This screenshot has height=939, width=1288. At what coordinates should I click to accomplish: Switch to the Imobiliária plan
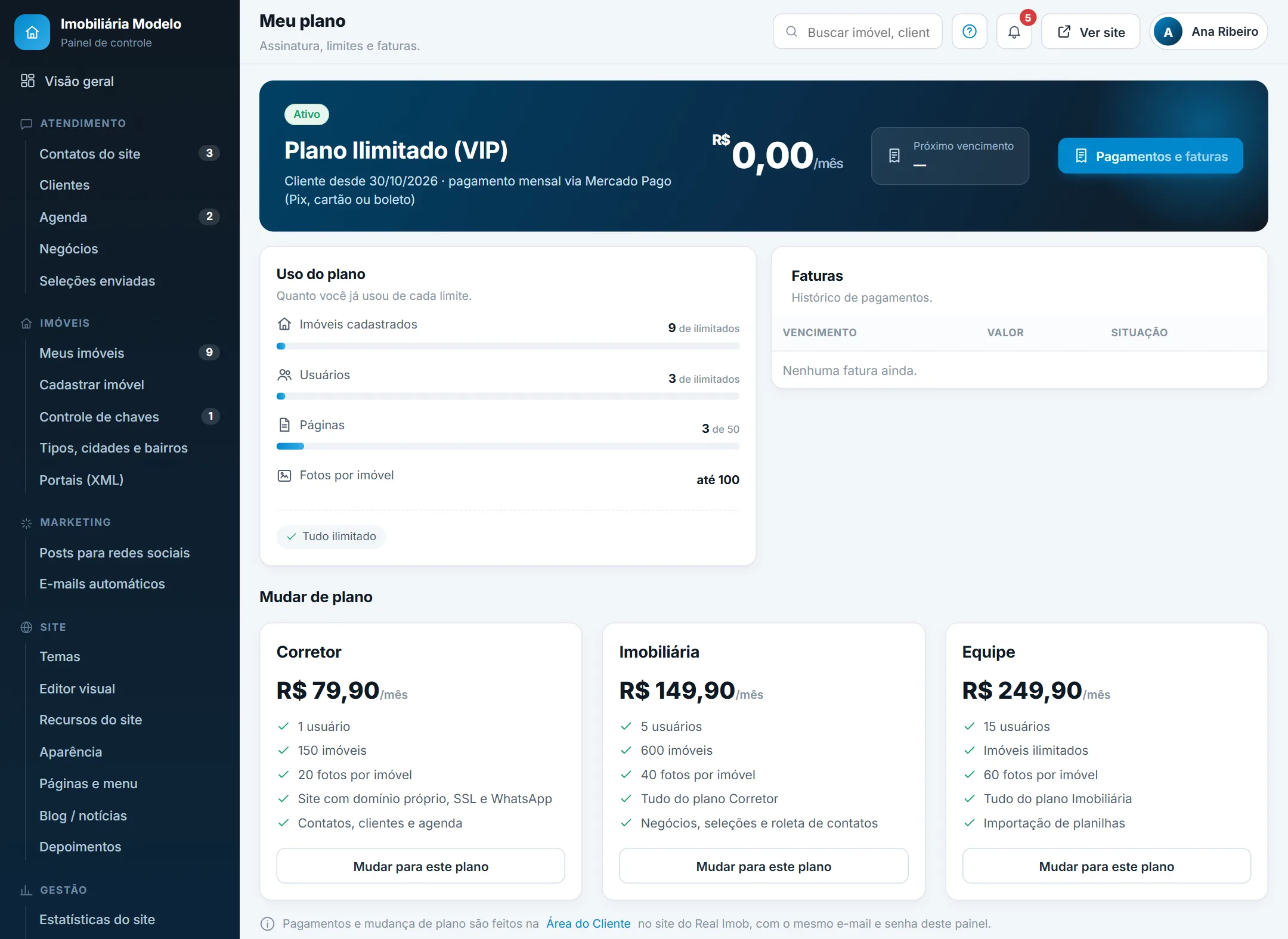[x=763, y=866]
